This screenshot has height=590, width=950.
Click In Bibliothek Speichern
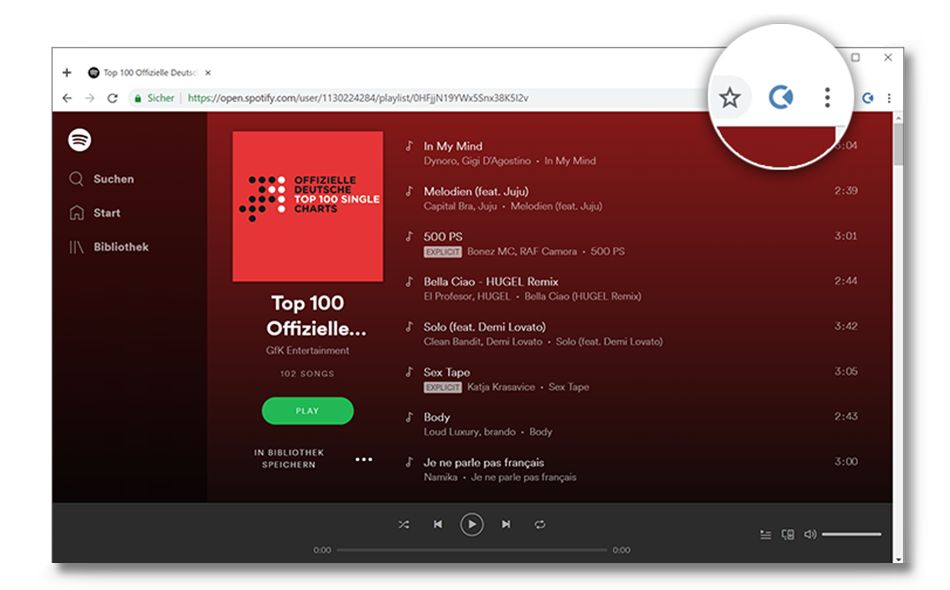point(288,459)
